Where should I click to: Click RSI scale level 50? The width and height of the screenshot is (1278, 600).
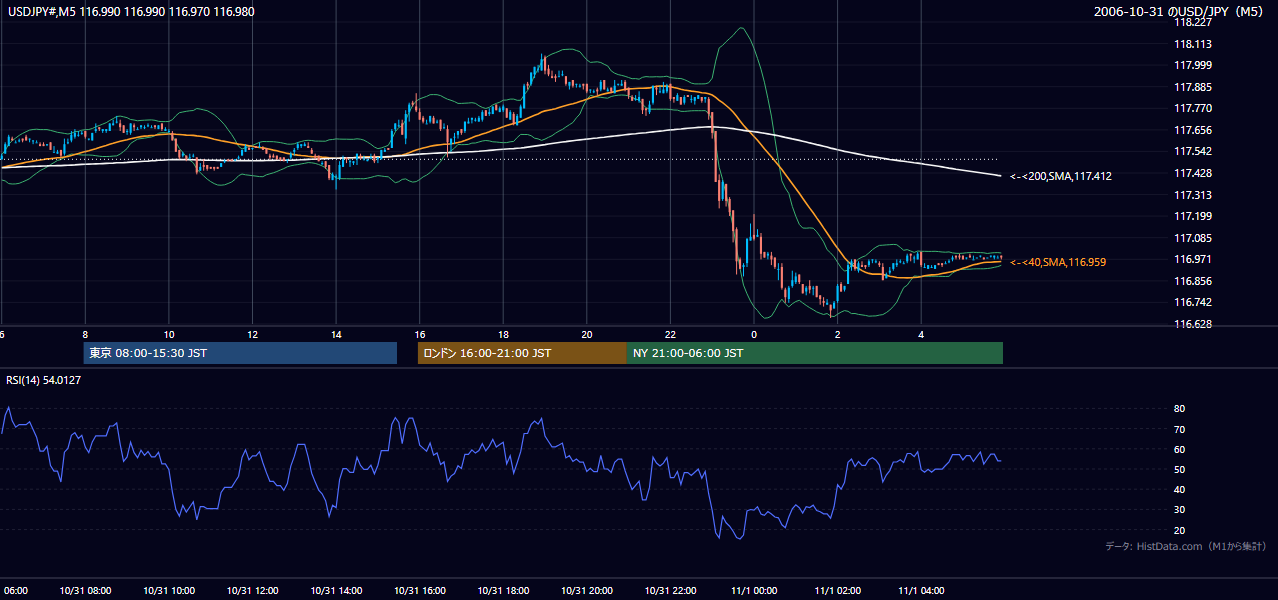(1180, 469)
